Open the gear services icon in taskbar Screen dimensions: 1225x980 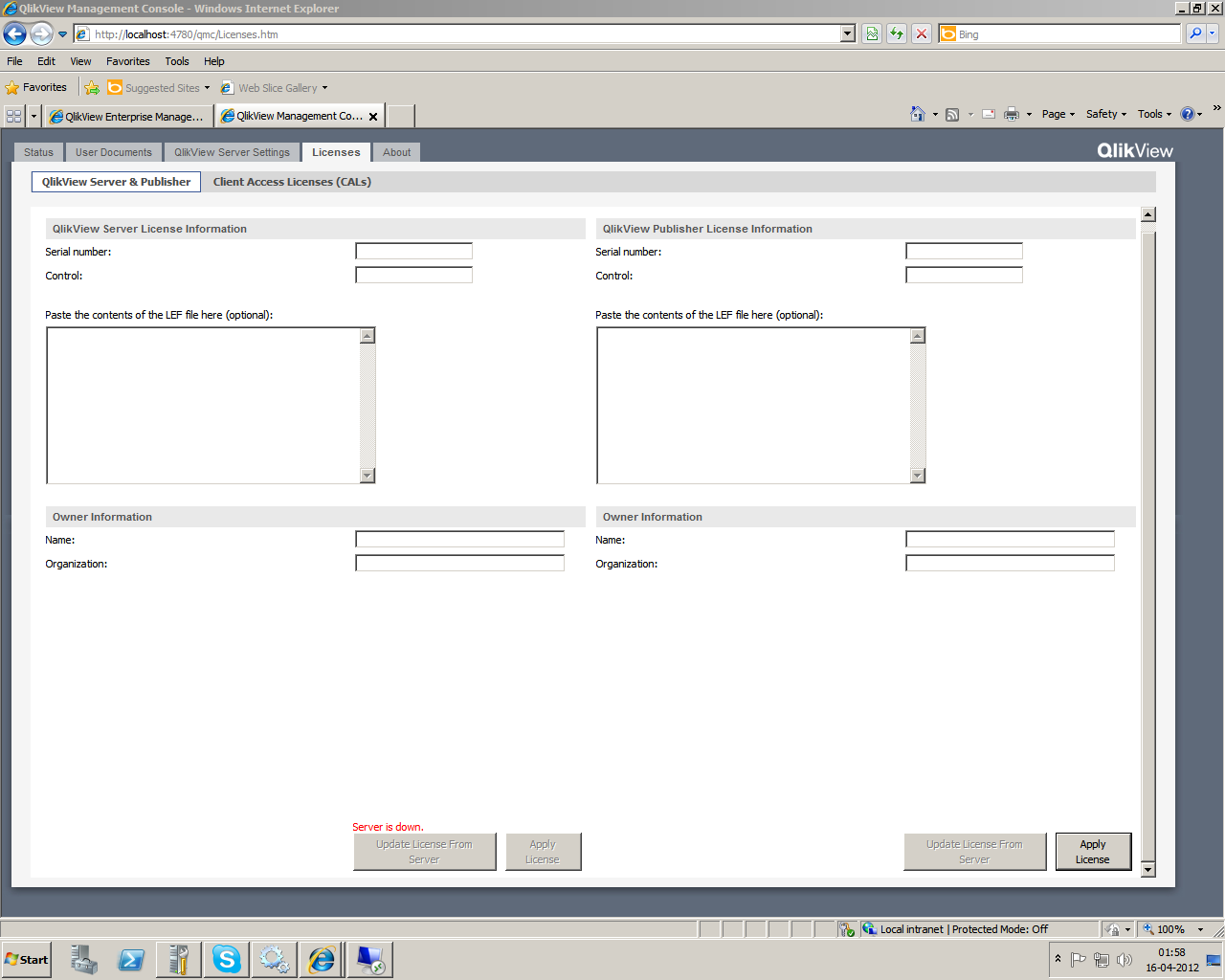pos(275,959)
